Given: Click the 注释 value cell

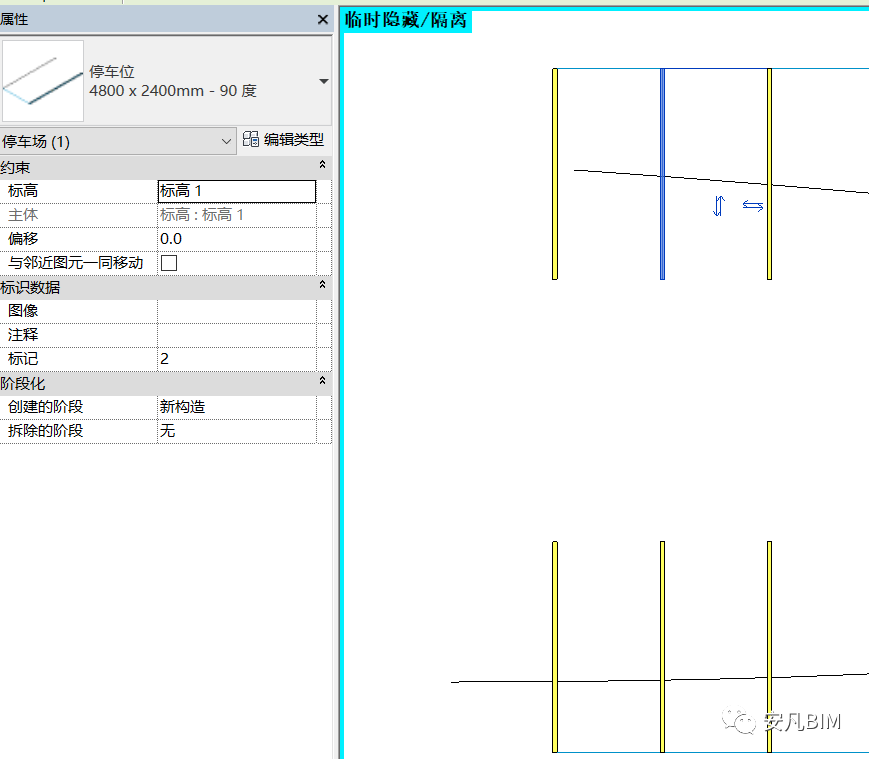Looking at the screenshot, I should coord(237,335).
